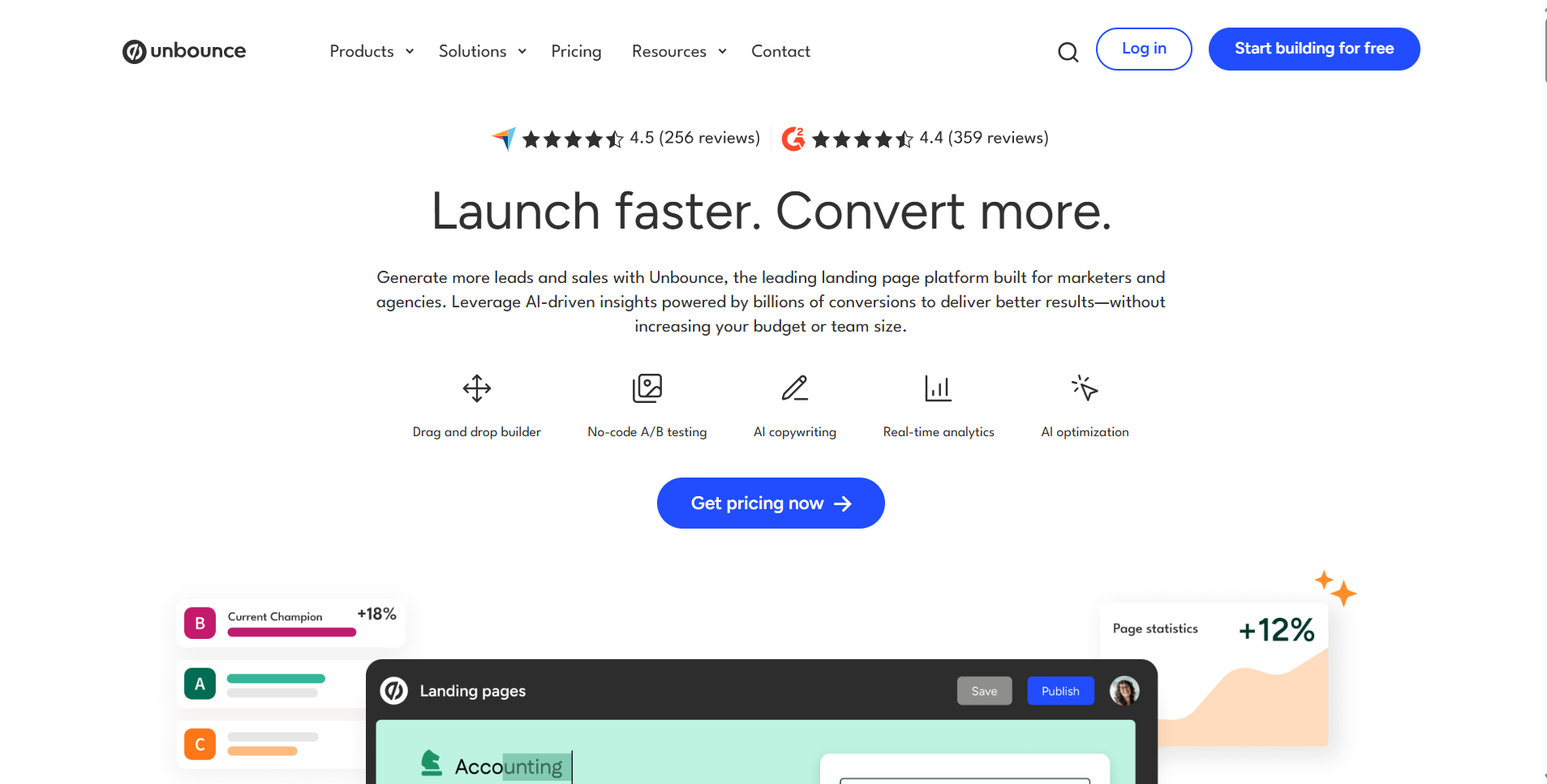Click the AI optimization cursor icon
The width and height of the screenshot is (1547, 784).
click(1085, 388)
